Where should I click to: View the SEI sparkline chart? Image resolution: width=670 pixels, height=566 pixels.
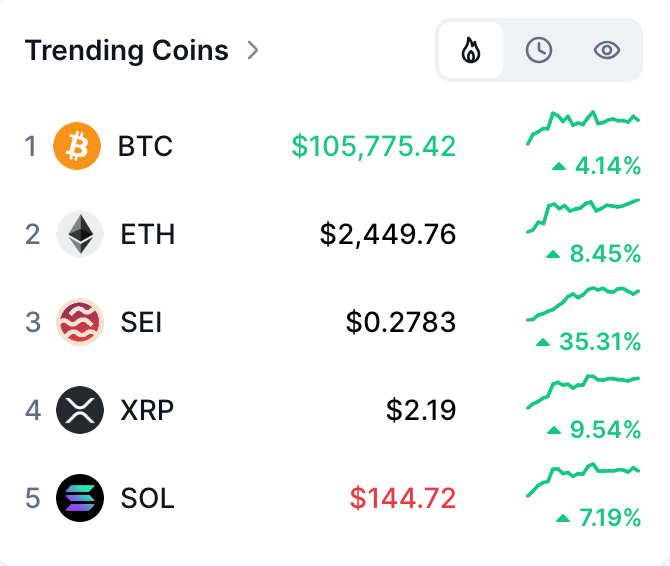click(x=583, y=303)
